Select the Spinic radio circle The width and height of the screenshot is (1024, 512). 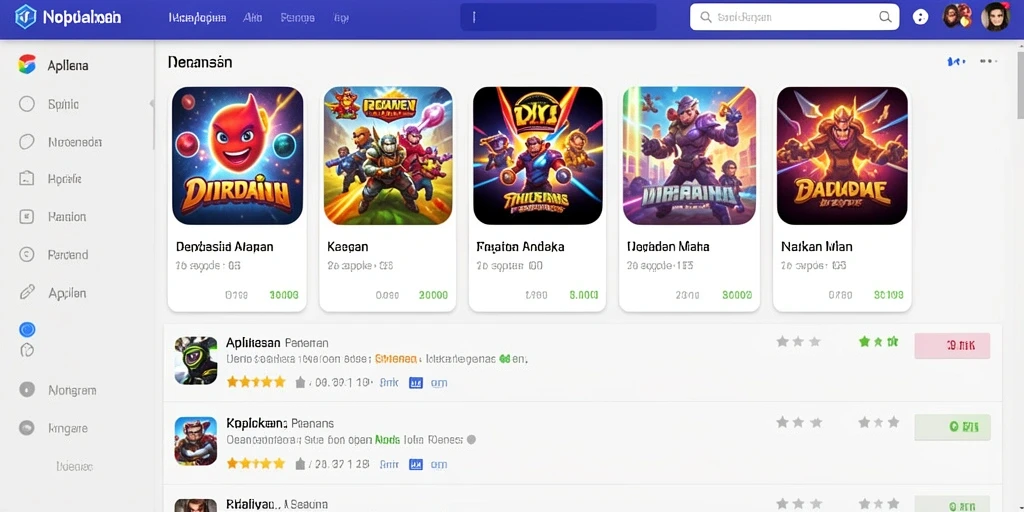[27, 104]
